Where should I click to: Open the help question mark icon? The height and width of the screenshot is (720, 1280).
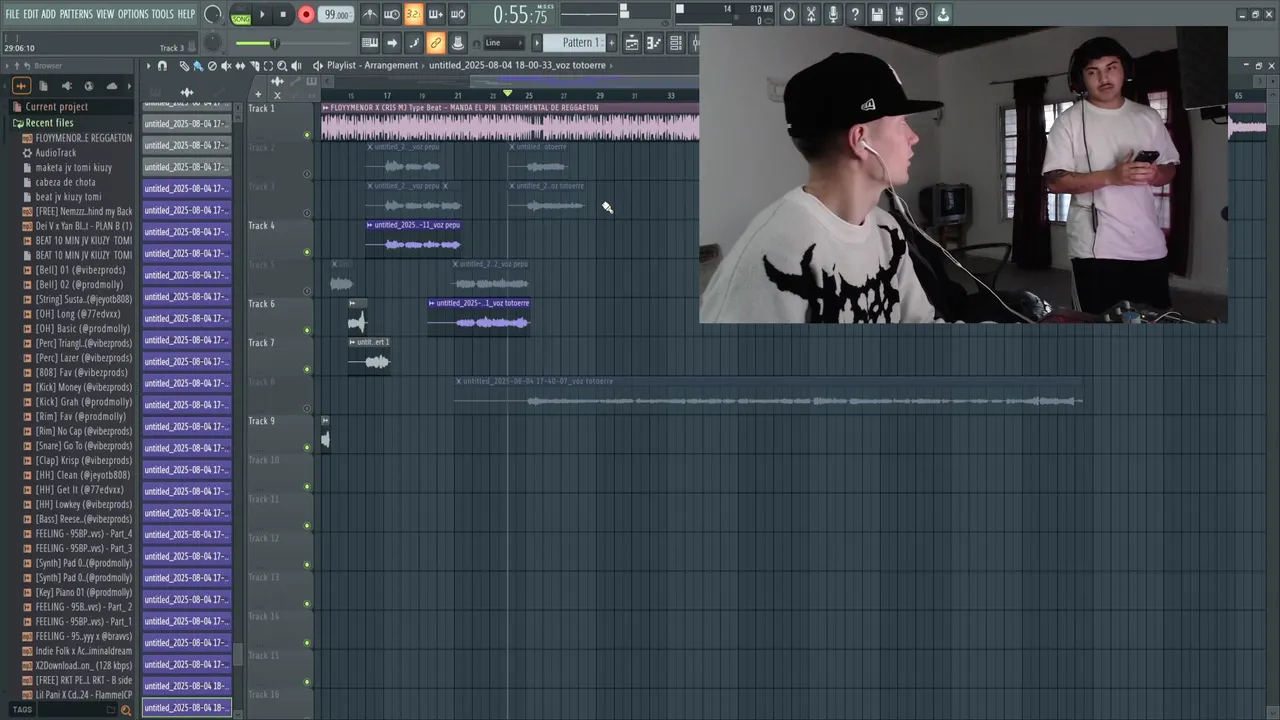click(x=855, y=14)
